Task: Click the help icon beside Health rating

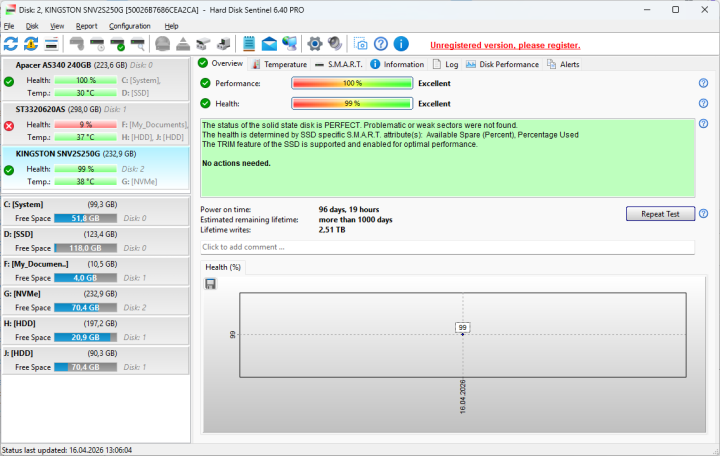Action: coord(703,103)
